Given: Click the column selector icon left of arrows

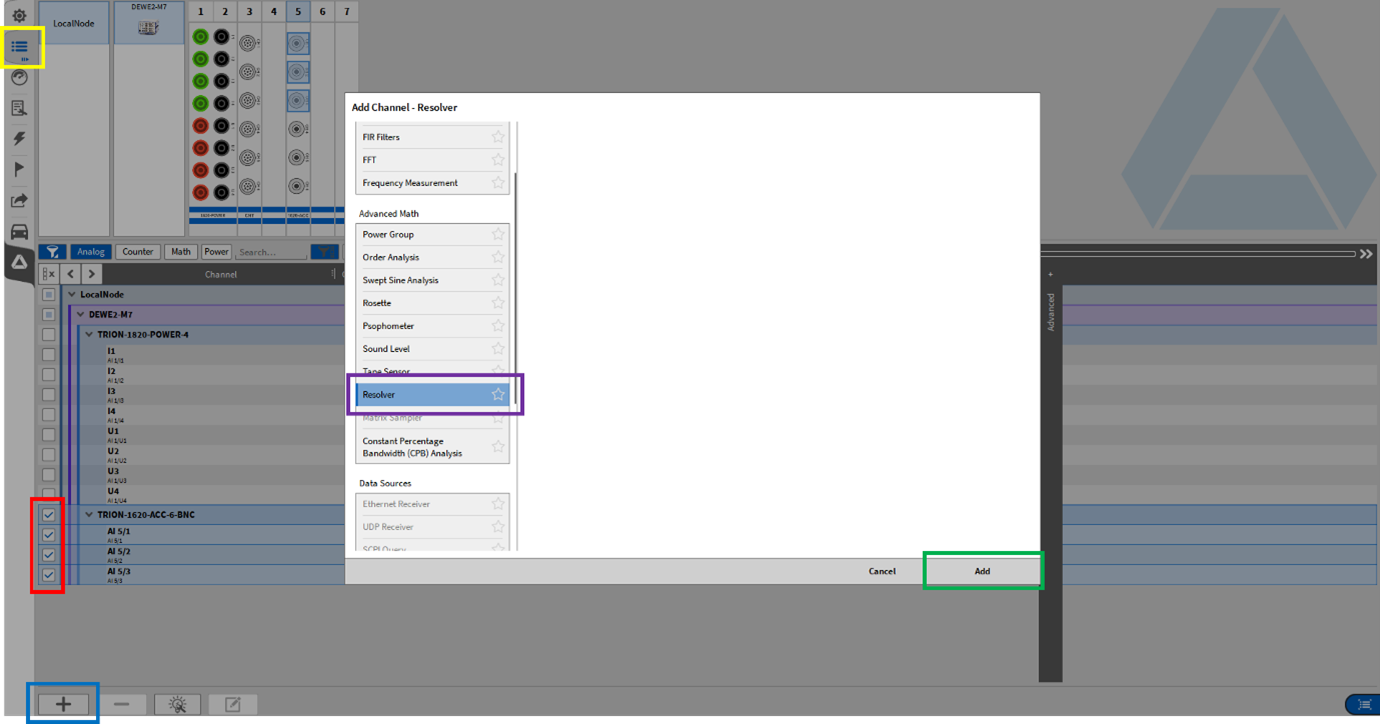Looking at the screenshot, I should coord(48,274).
